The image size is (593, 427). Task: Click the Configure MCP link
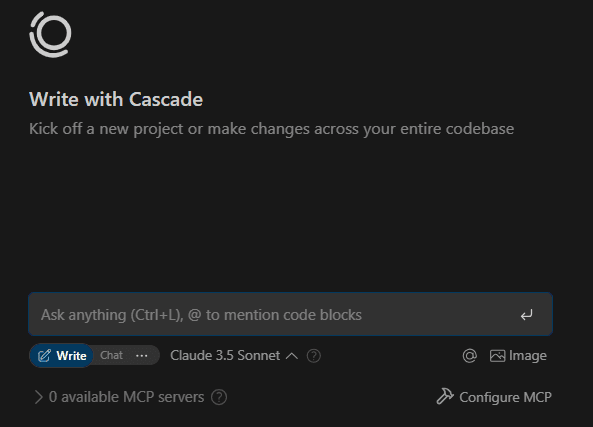494,397
